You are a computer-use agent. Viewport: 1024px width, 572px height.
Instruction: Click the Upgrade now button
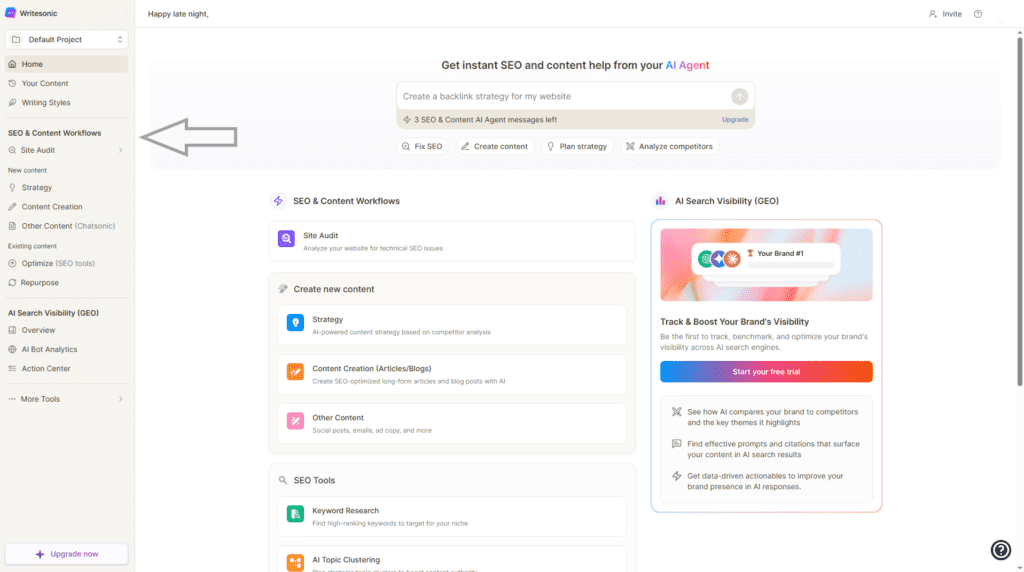click(67, 554)
